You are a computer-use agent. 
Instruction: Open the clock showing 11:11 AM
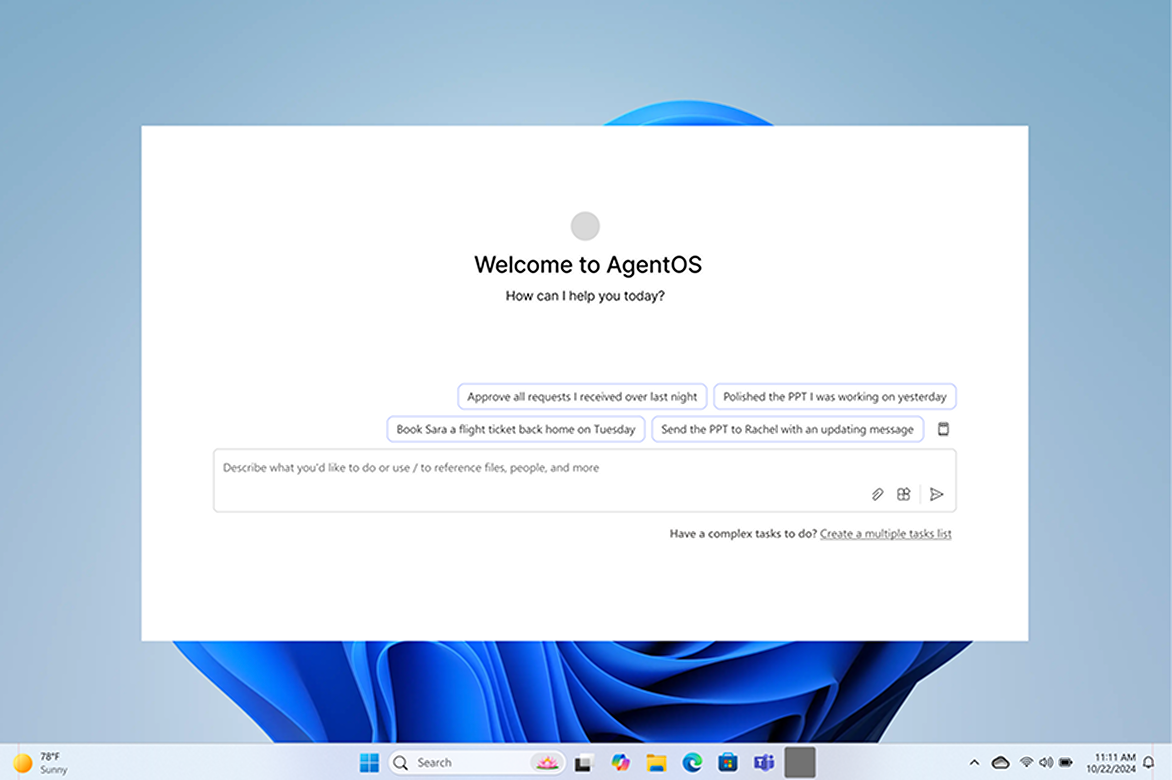click(1111, 762)
